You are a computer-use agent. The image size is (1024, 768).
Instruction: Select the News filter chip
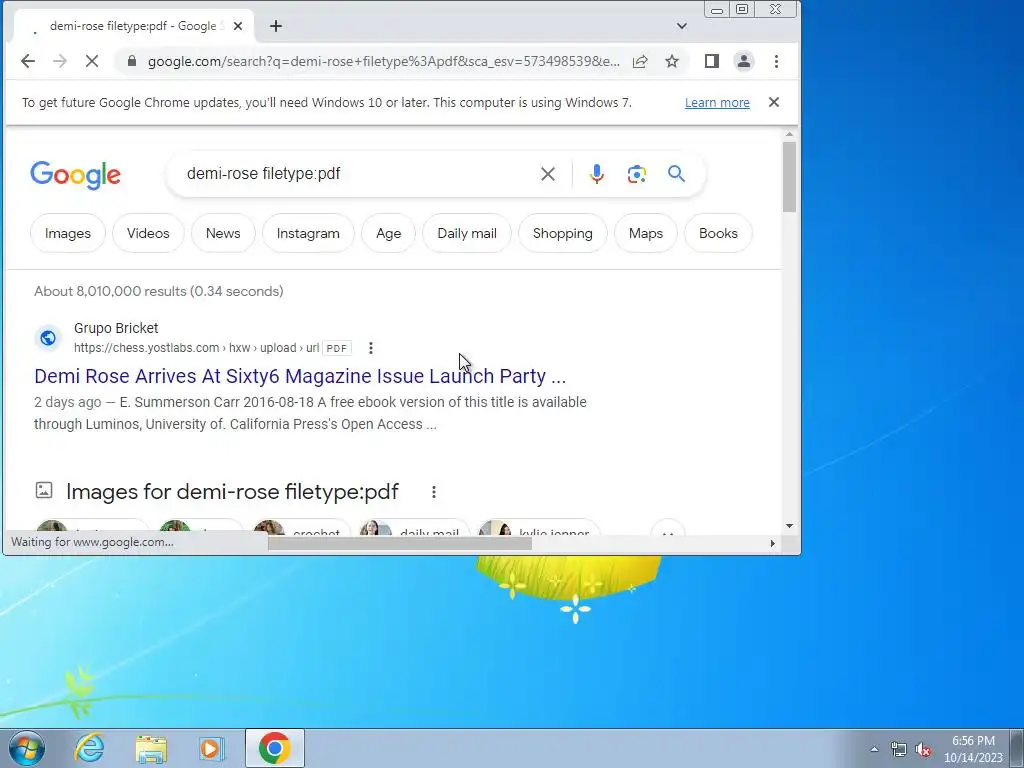tap(223, 233)
